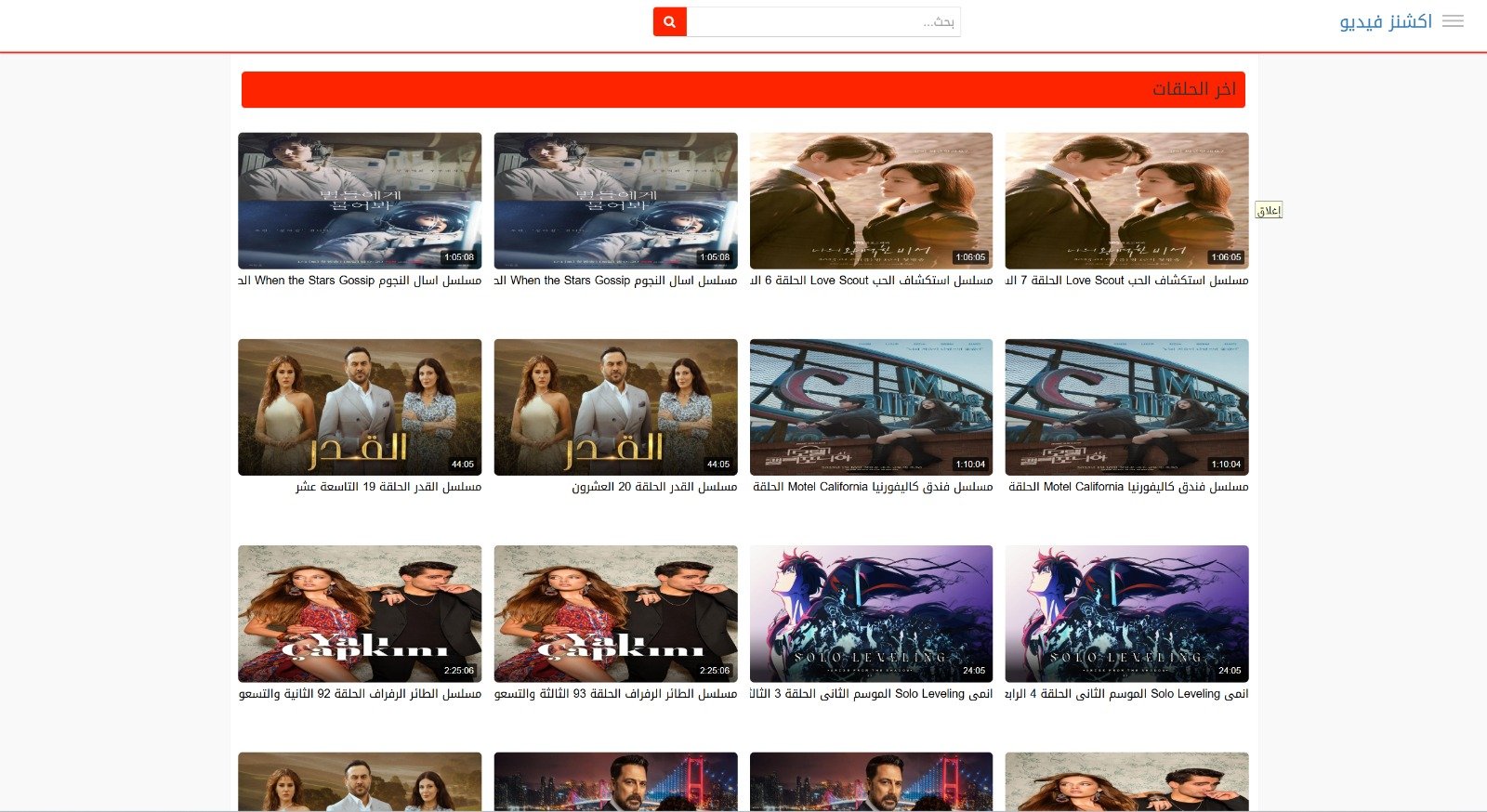Open the hamburger menu beside the site logo

[x=1453, y=21]
